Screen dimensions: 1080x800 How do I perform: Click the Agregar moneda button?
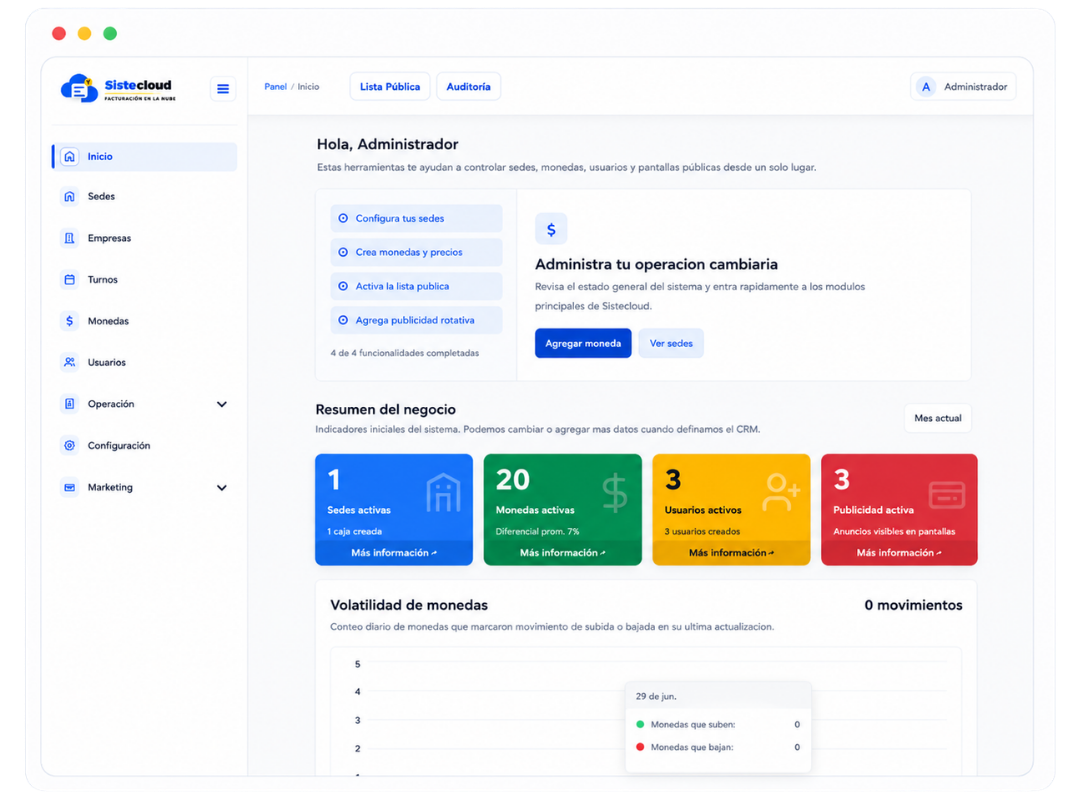point(583,343)
